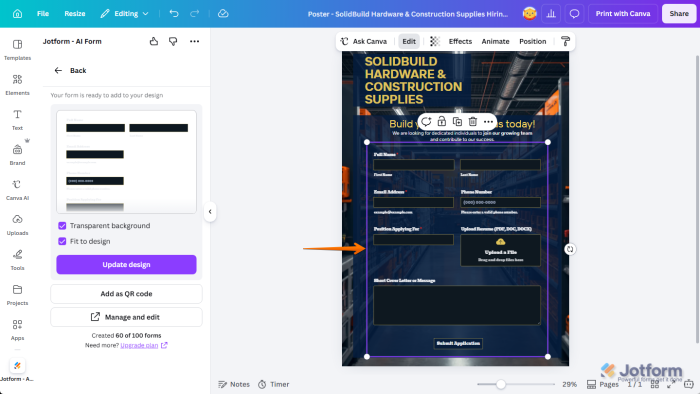Open Jotform panel more options
The image size is (700, 394).
tap(195, 41)
